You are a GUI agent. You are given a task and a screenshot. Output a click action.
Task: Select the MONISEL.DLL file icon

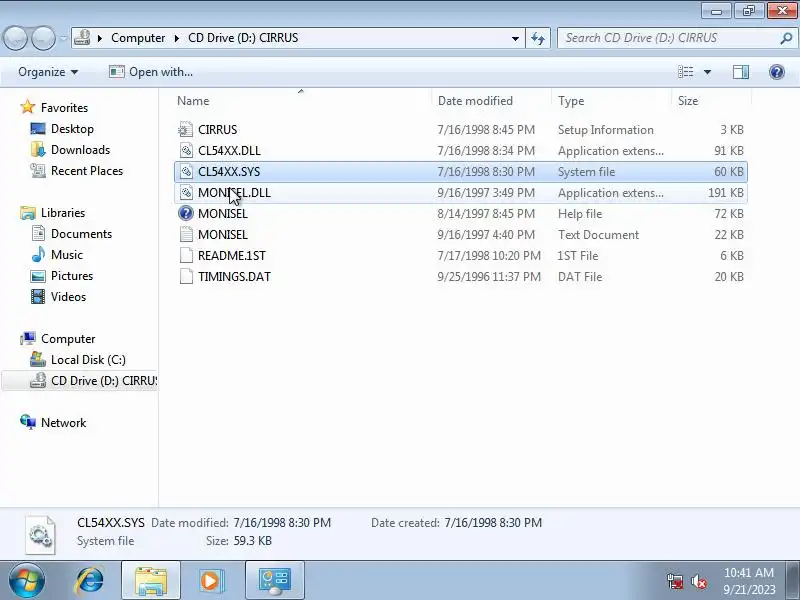(186, 192)
